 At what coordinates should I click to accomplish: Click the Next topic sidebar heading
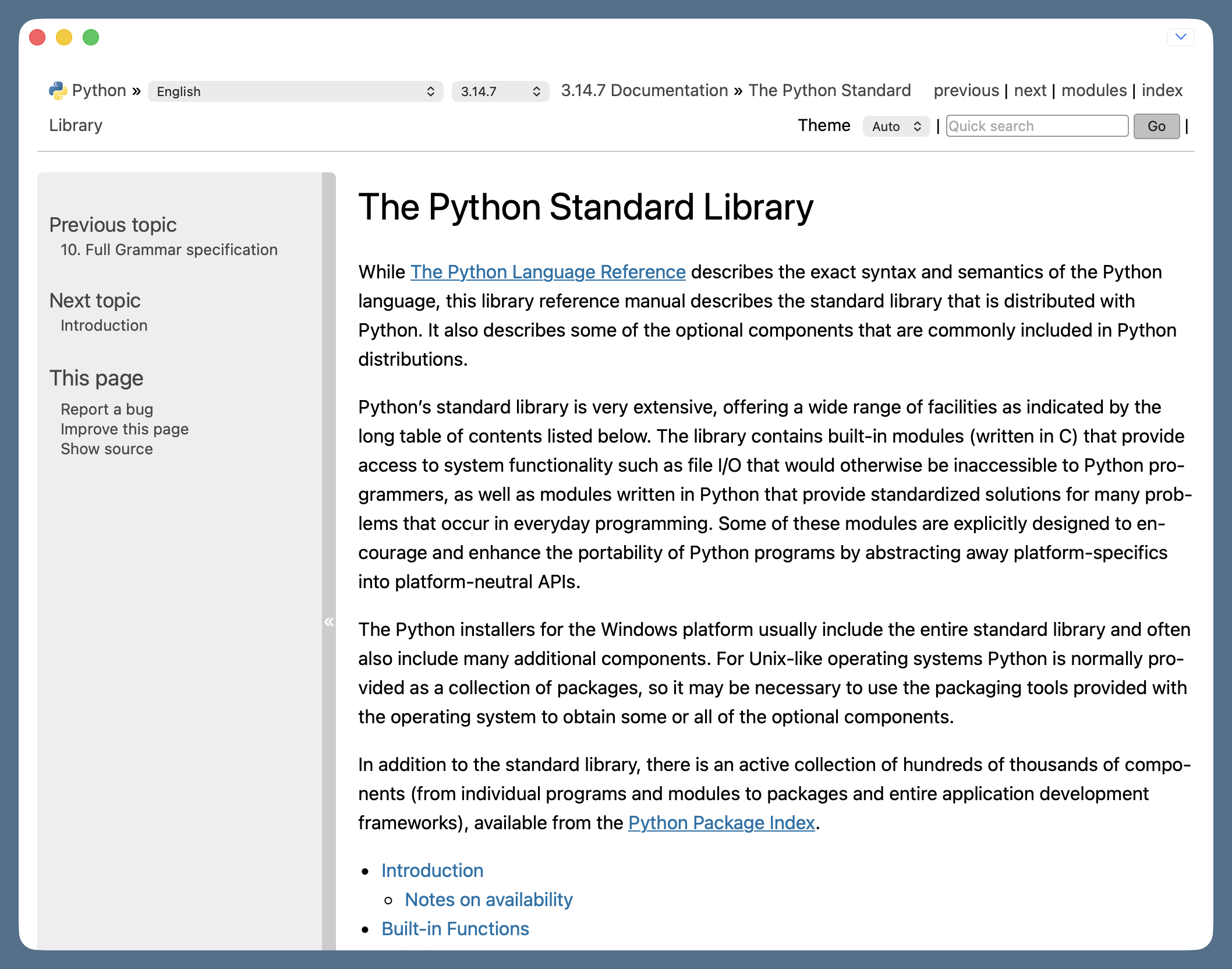point(95,300)
